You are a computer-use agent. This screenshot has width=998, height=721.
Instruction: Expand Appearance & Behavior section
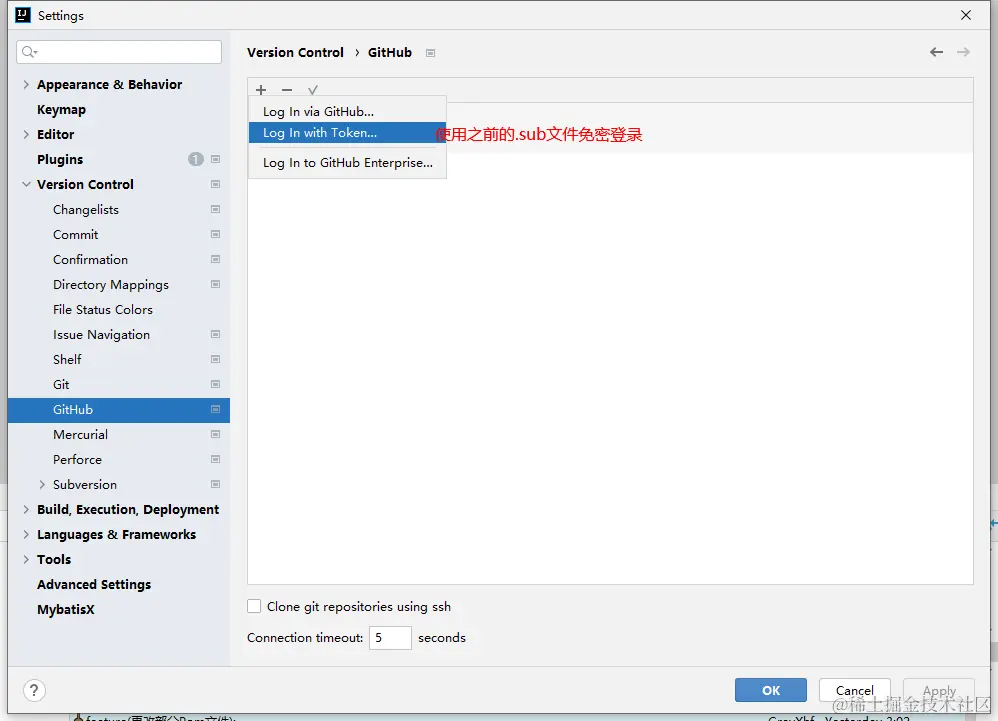tap(26, 84)
